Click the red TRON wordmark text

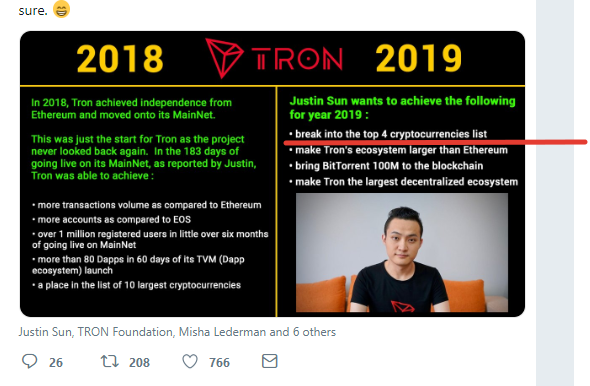pos(297,59)
